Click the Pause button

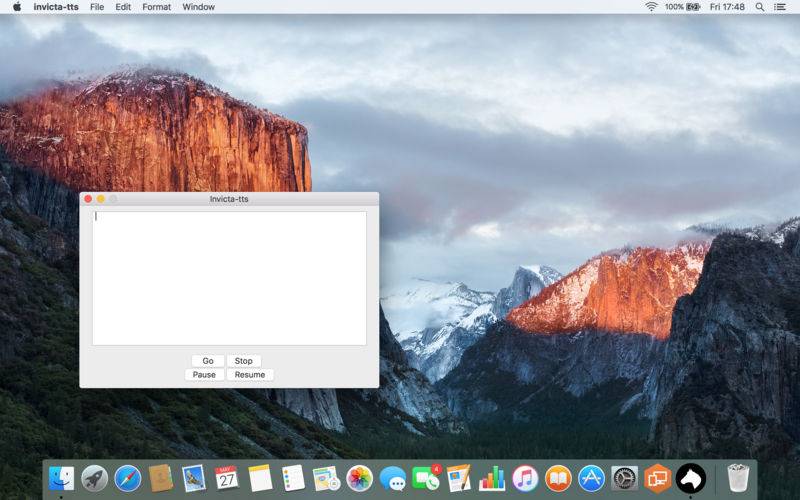[x=204, y=374]
